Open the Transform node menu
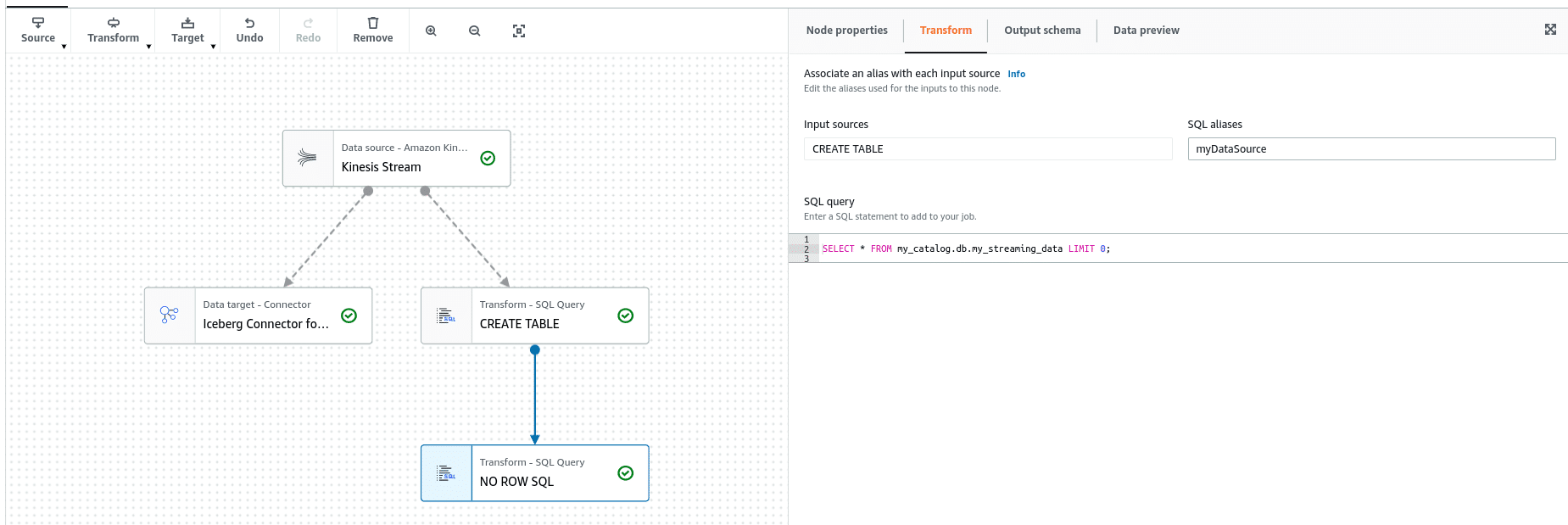Image resolution: width=1568 pixels, height=525 pixels. (x=113, y=31)
